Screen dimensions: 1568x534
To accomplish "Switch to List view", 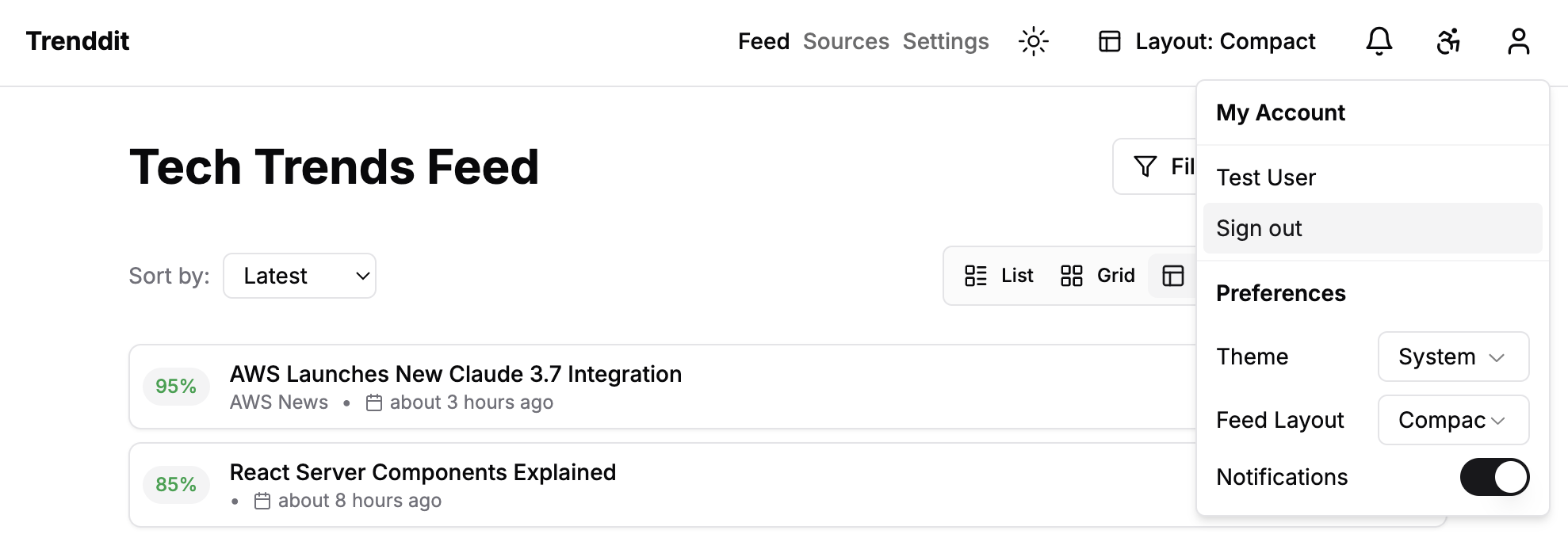I will point(999,276).
